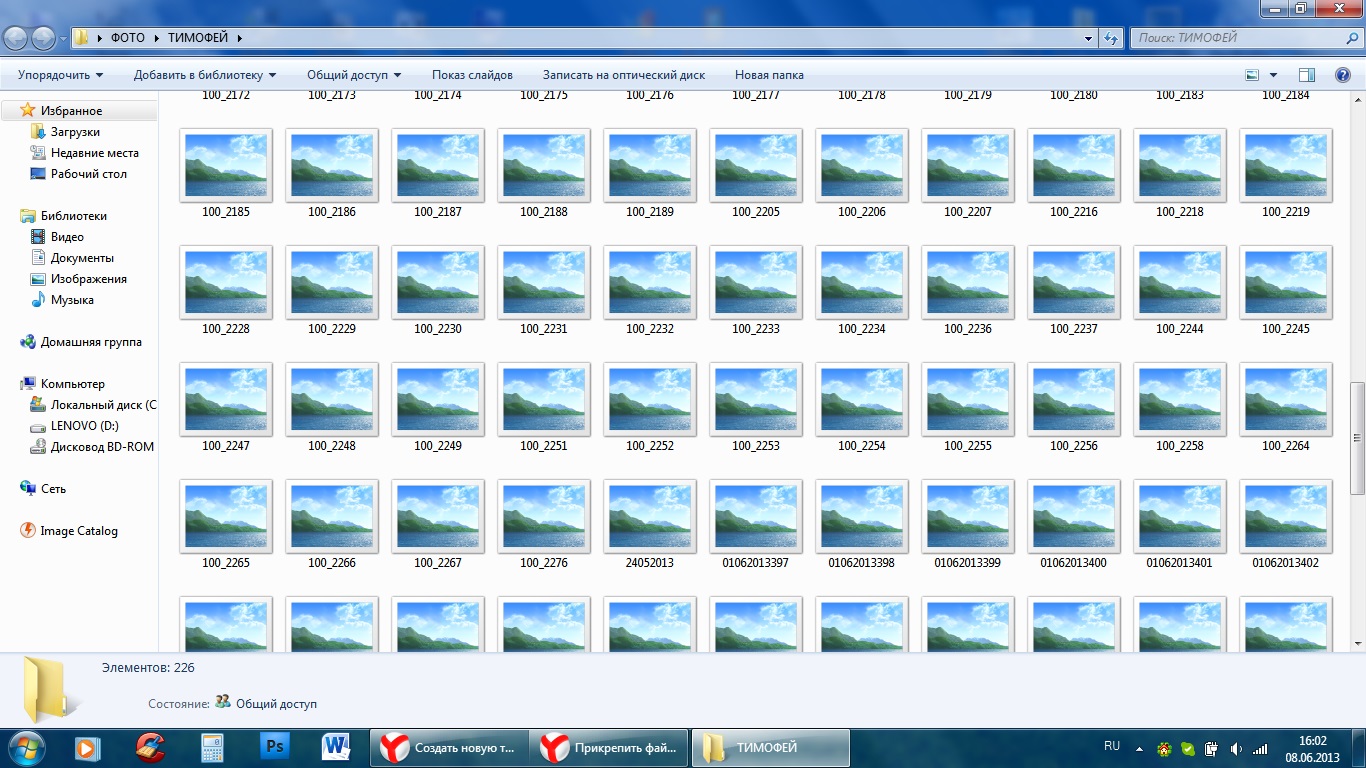Screen dimensions: 1366x768
Task: Open Загрузки in the Favorites sidebar
Action: coord(75,132)
